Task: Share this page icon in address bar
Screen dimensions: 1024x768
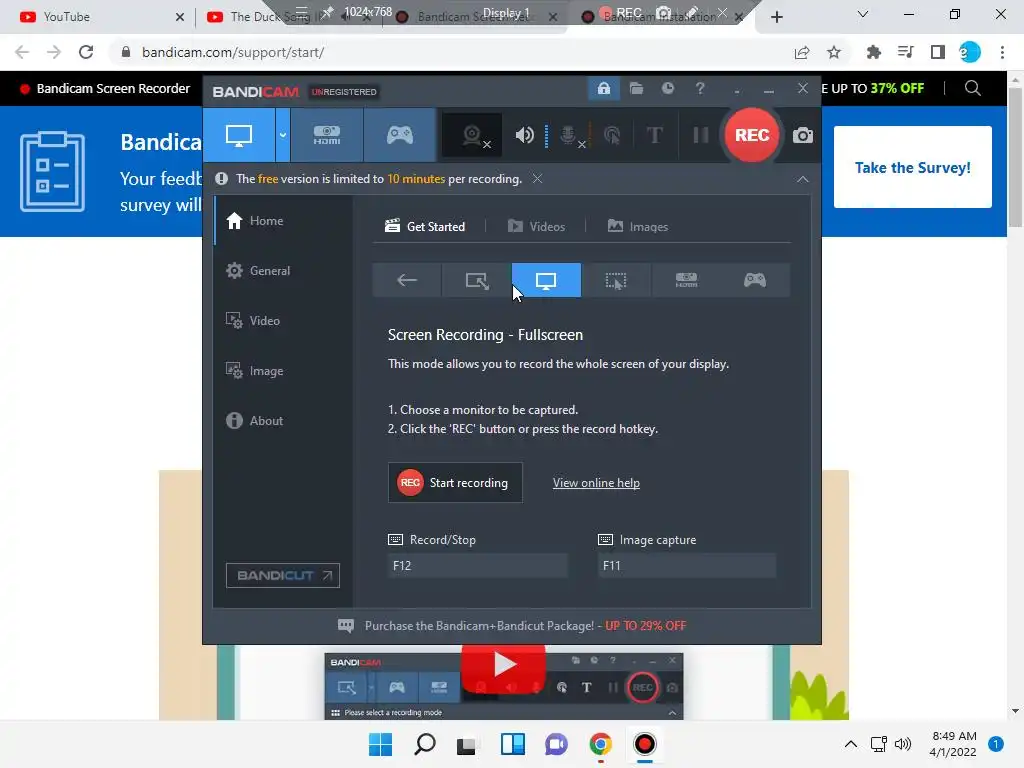Action: (x=802, y=52)
